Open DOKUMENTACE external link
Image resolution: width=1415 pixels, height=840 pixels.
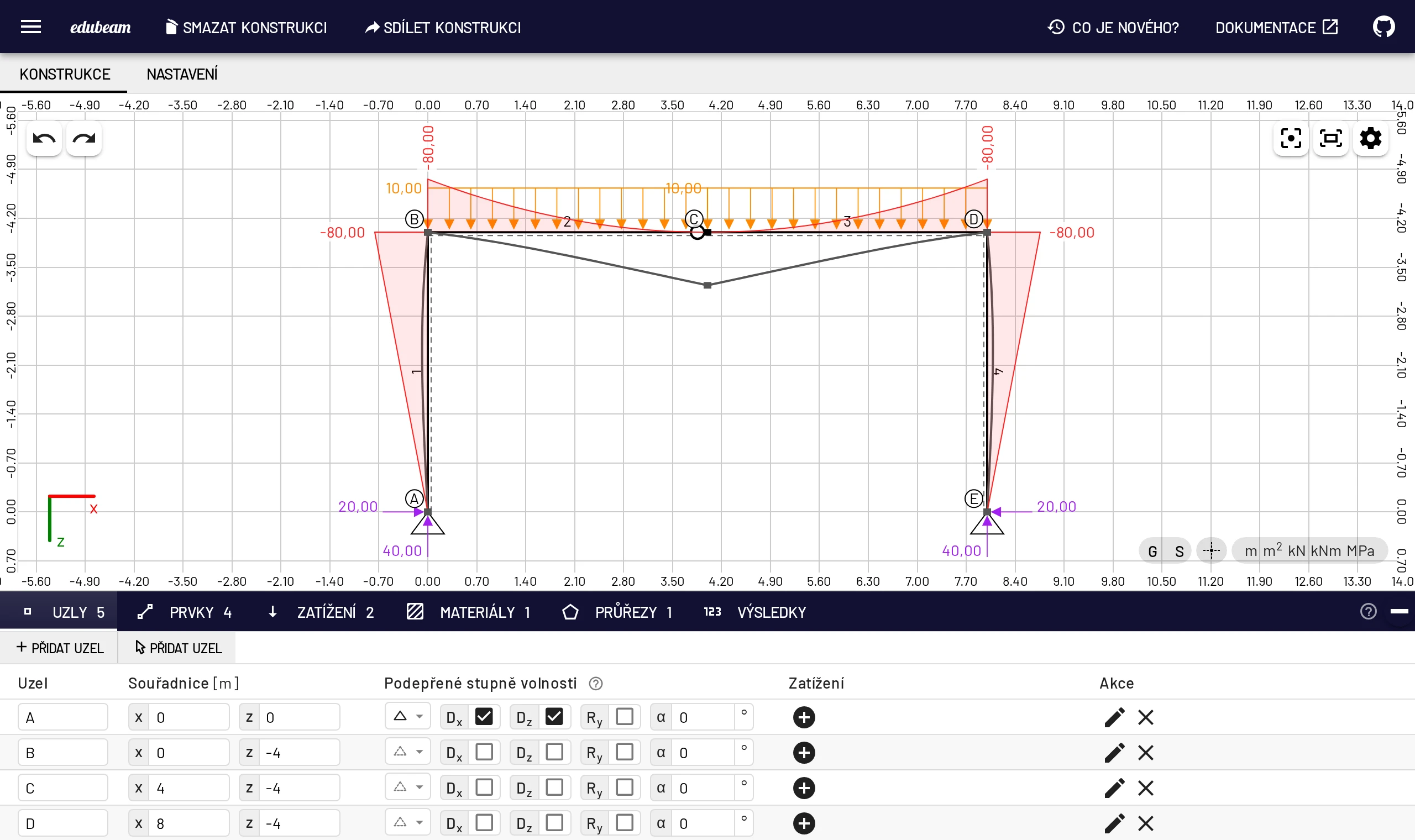1276,27
